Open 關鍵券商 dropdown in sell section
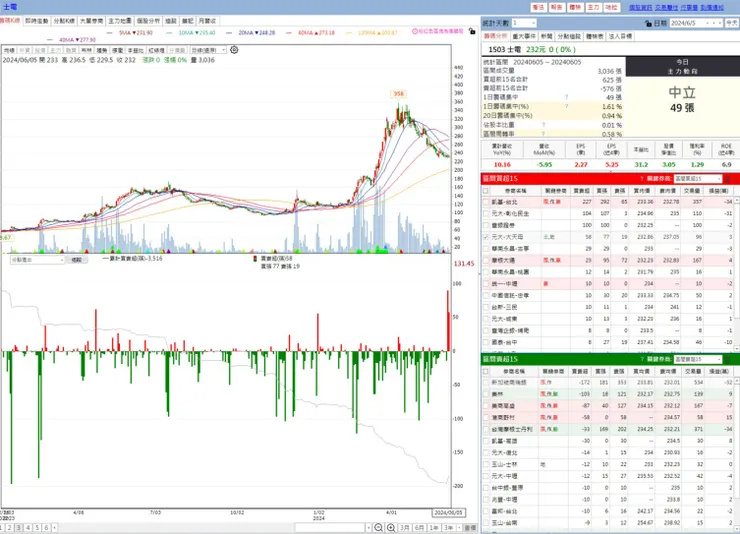Viewport: 740px width, 534px height. click(698, 359)
